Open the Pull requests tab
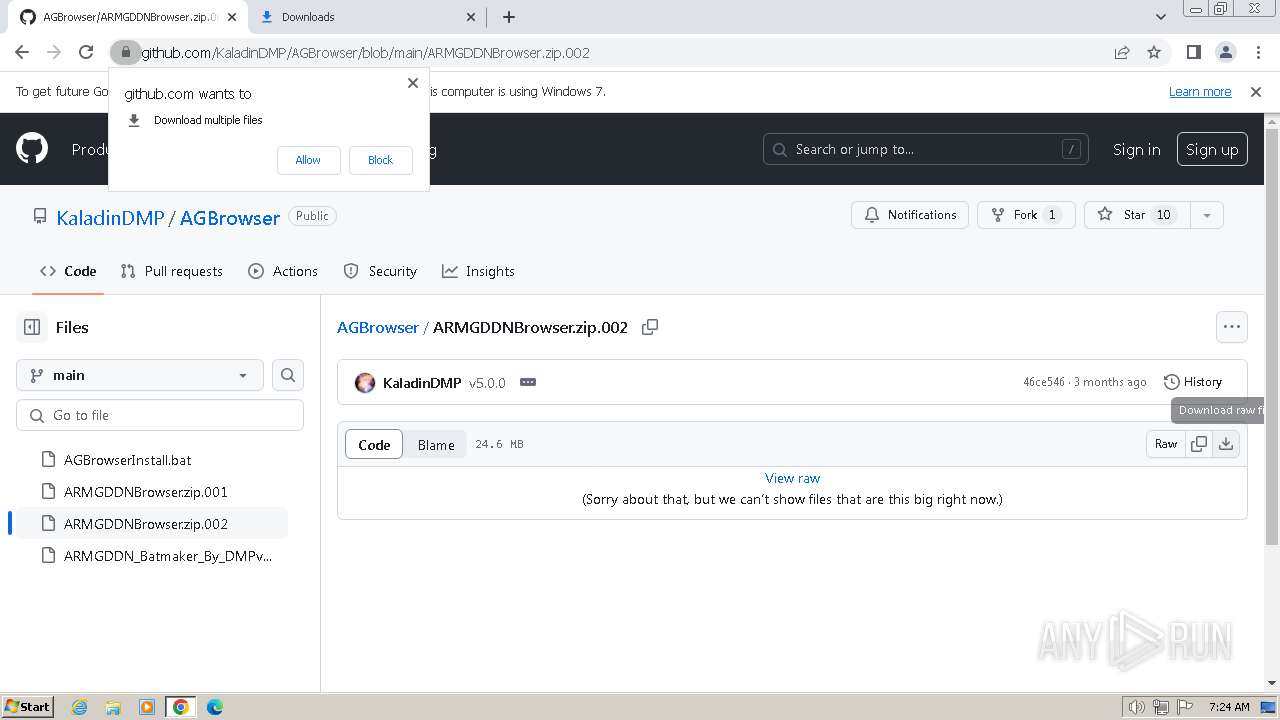This screenshot has height=720, width=1280. click(x=171, y=271)
